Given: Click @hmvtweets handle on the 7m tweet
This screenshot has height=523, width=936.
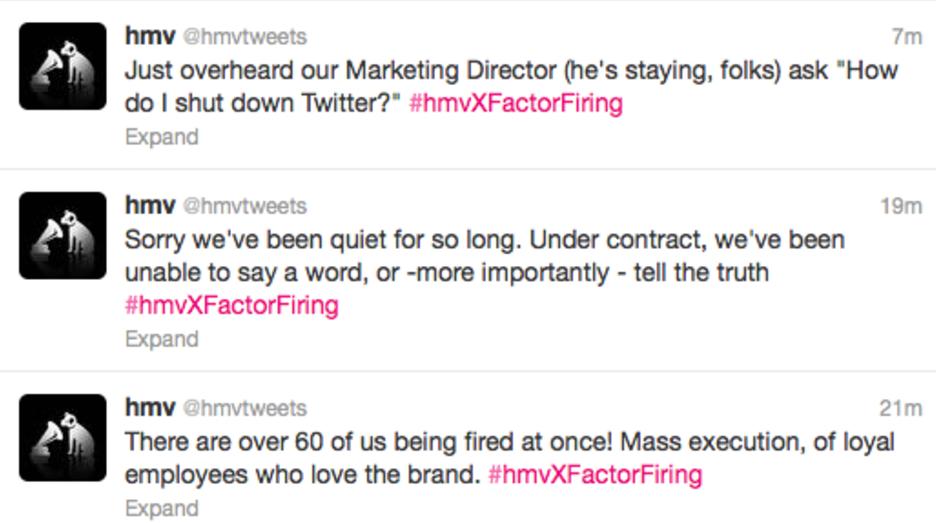Looking at the screenshot, I should [x=244, y=38].
